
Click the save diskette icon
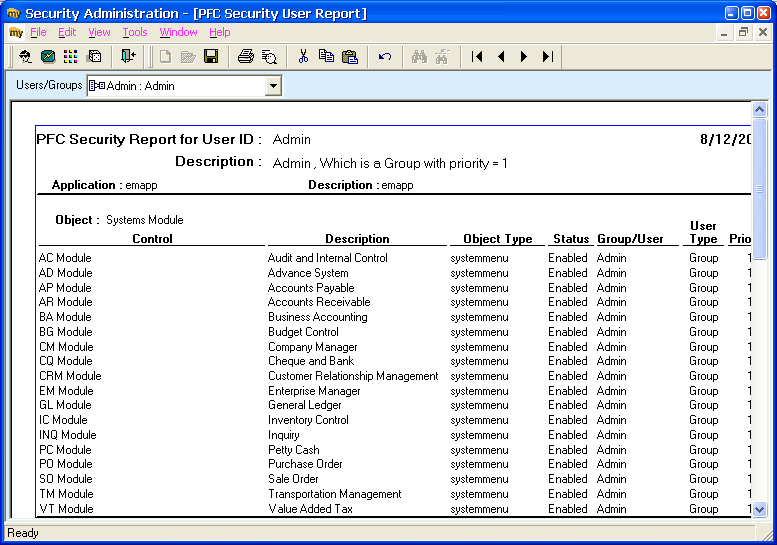(x=211, y=56)
